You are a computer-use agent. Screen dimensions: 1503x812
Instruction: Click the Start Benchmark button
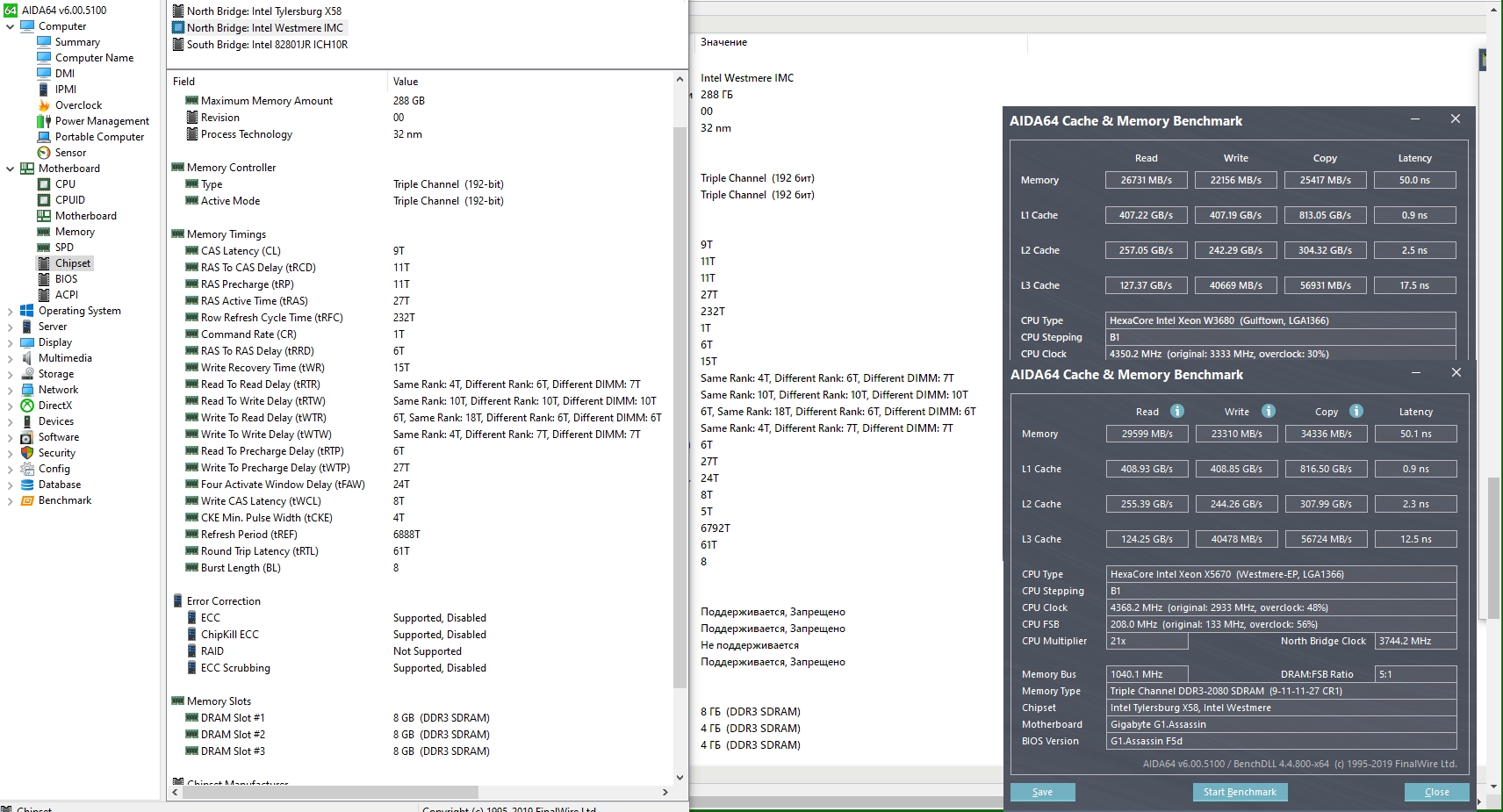point(1240,792)
